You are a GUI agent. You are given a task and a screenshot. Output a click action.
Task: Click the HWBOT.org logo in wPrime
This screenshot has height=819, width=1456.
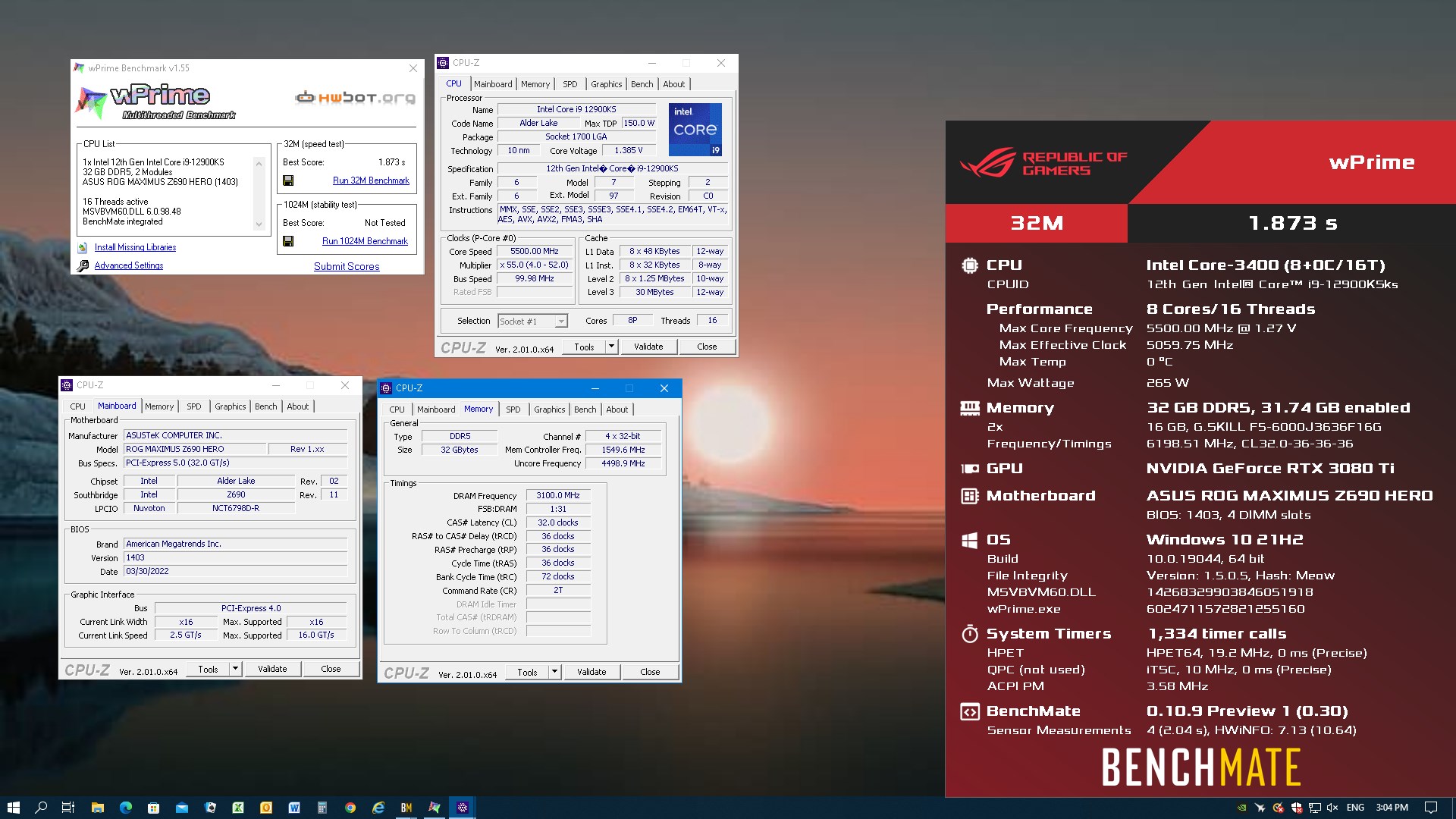[x=355, y=97]
